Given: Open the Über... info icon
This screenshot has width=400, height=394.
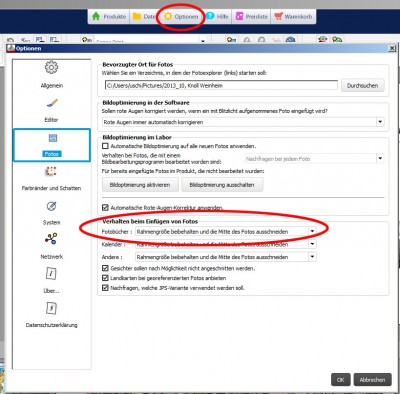Looking at the screenshot, I should (x=51, y=274).
